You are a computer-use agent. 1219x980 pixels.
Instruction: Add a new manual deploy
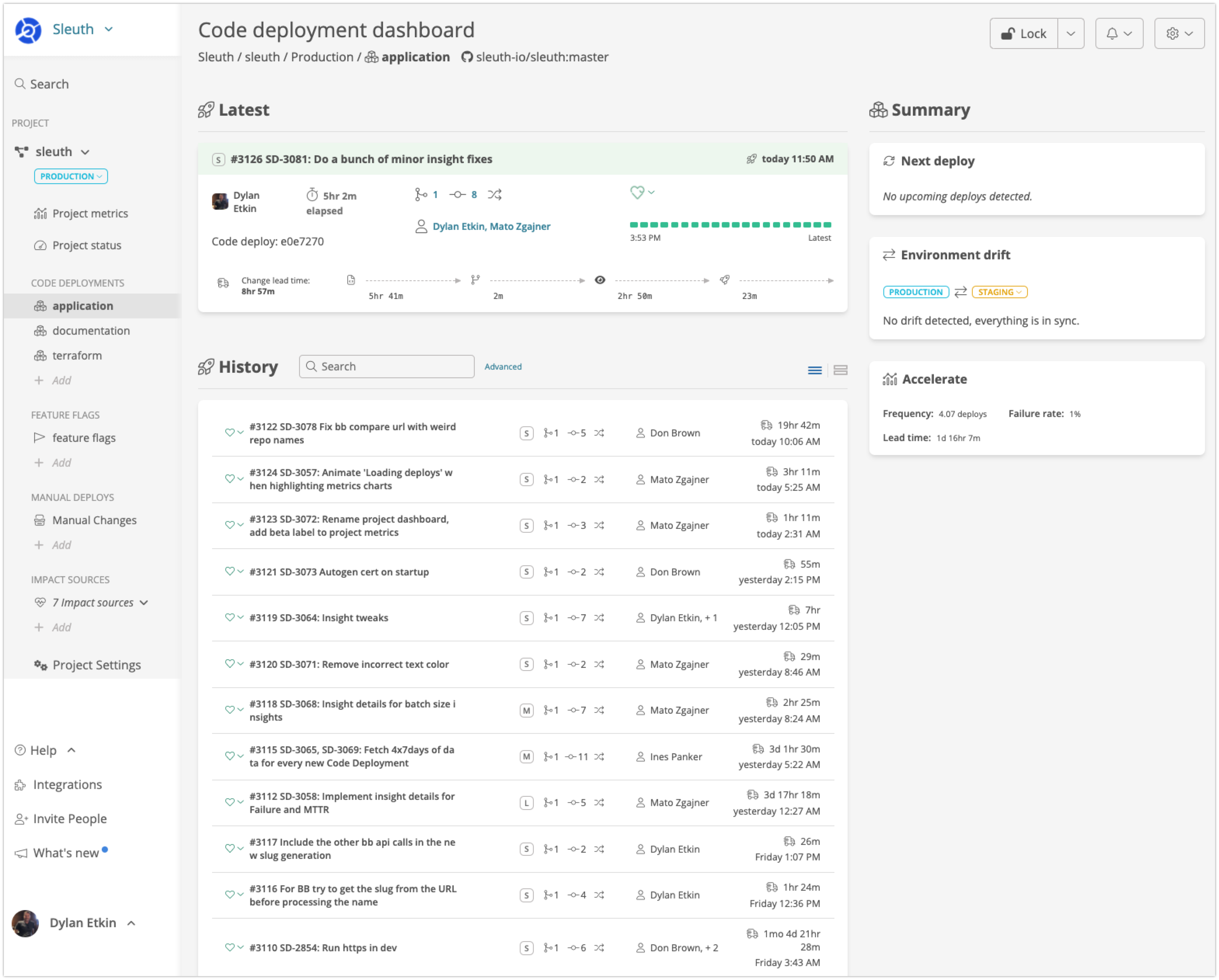tap(52, 545)
